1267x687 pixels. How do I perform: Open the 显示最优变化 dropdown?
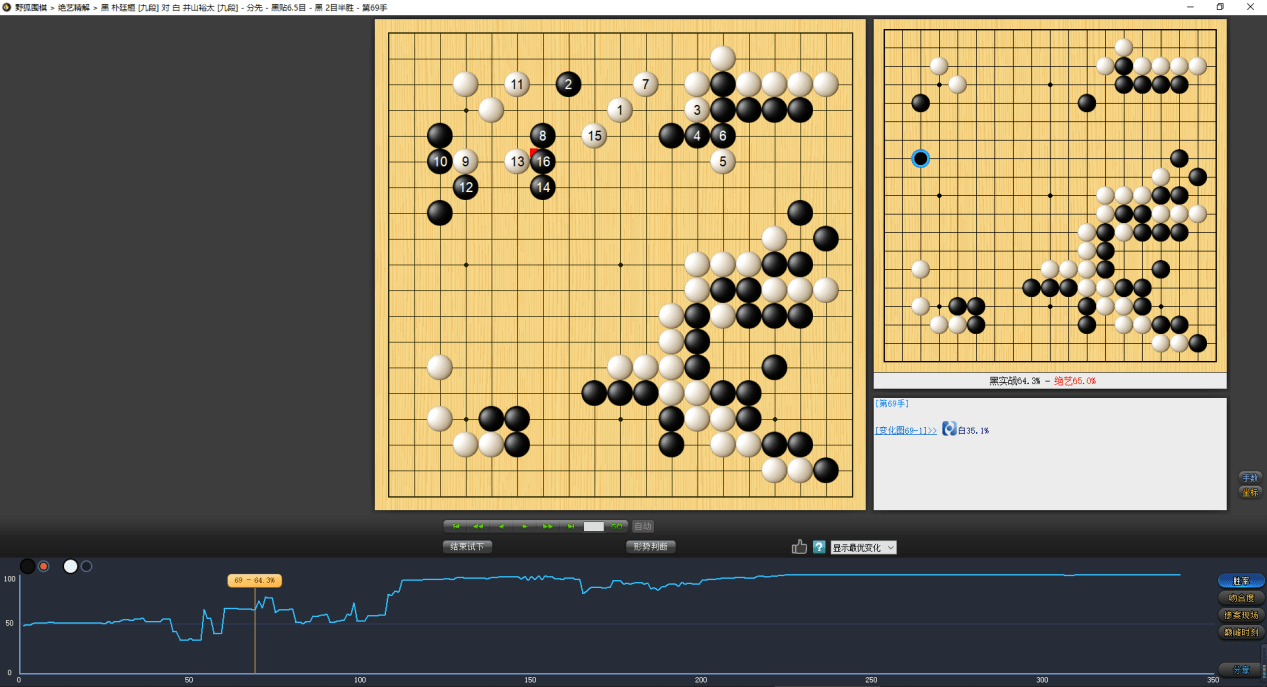tap(863, 547)
